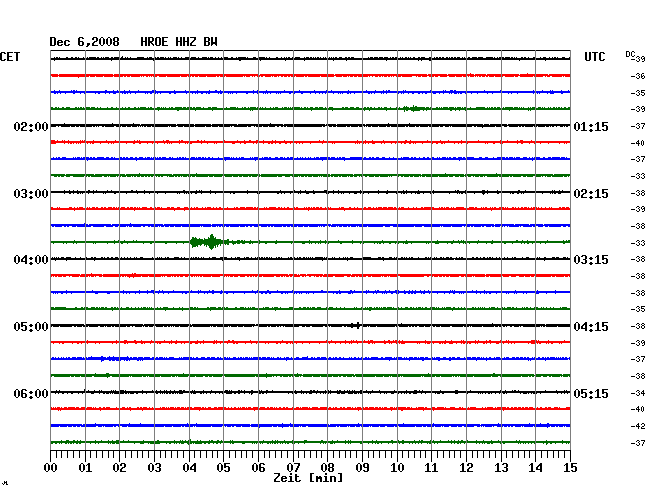Click the "05" minute axis label
Viewport: 650px width, 494px height.
[x=223, y=468]
